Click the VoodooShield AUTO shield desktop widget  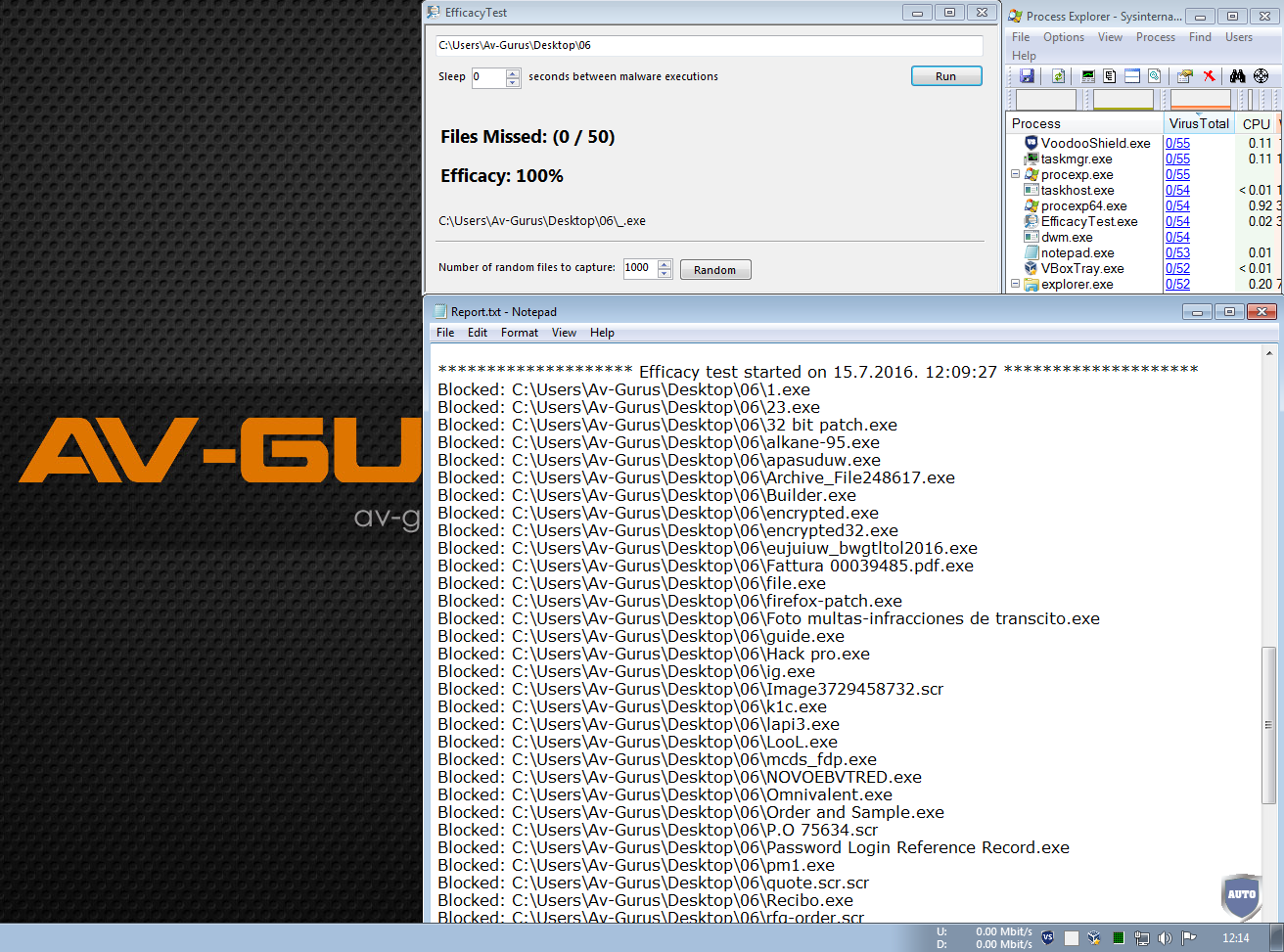point(1242,896)
